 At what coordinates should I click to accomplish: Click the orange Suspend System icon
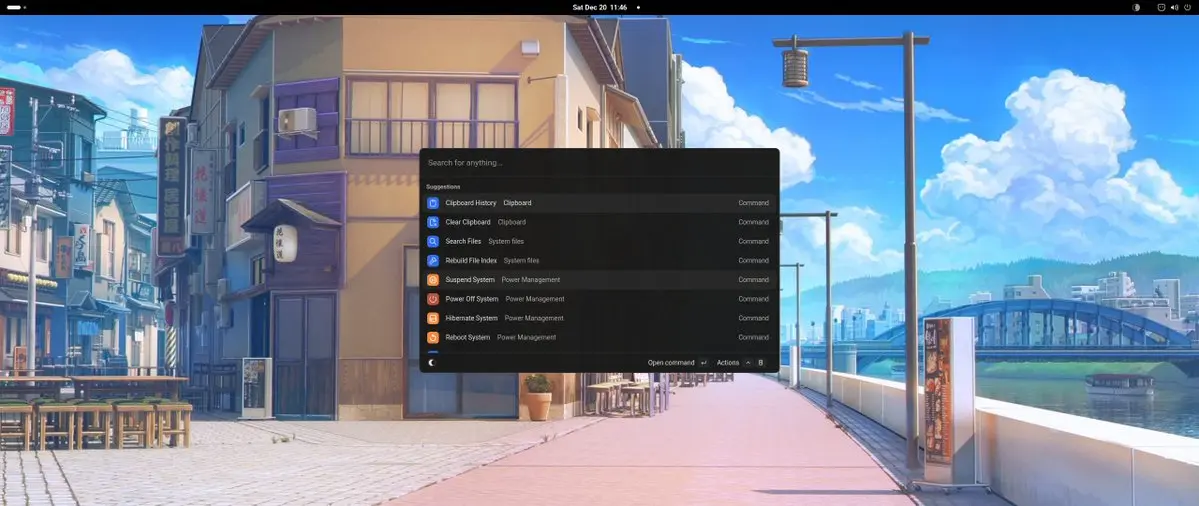(x=433, y=280)
